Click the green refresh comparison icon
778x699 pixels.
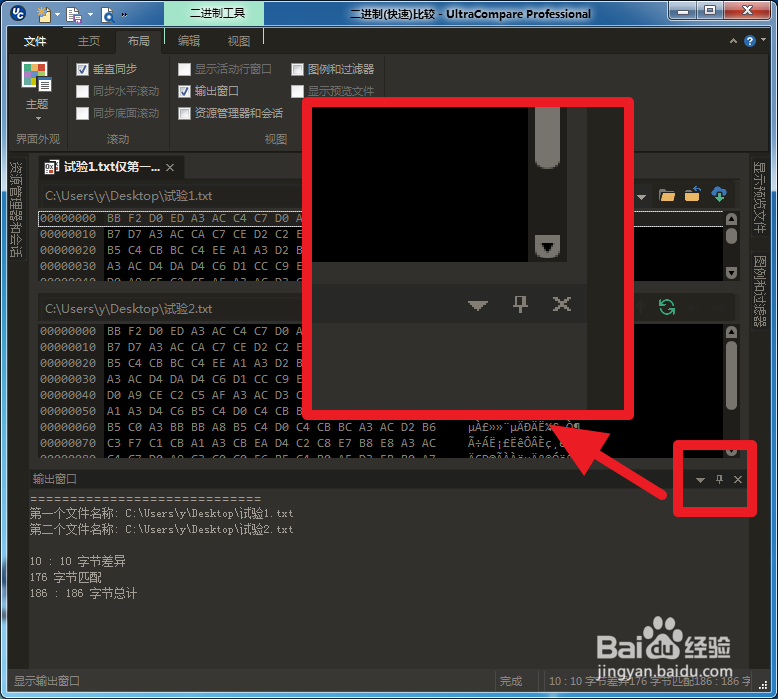(666, 307)
